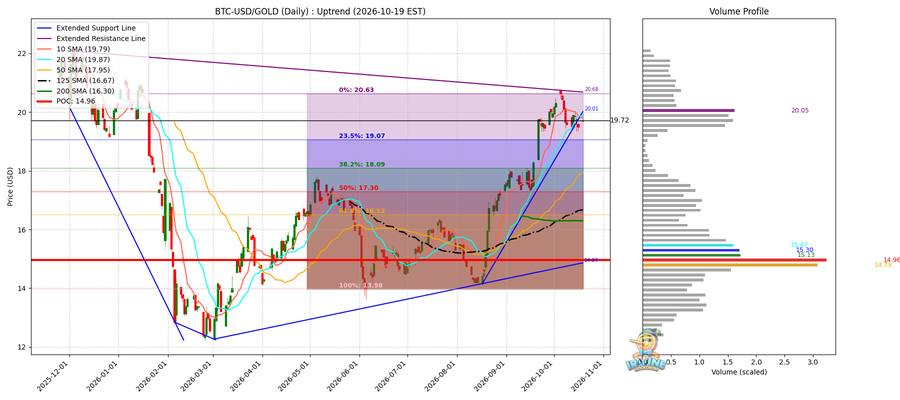Click the resistance value label '20.68'
Image resolution: width=900 pixels, height=400 pixels.
(x=592, y=90)
